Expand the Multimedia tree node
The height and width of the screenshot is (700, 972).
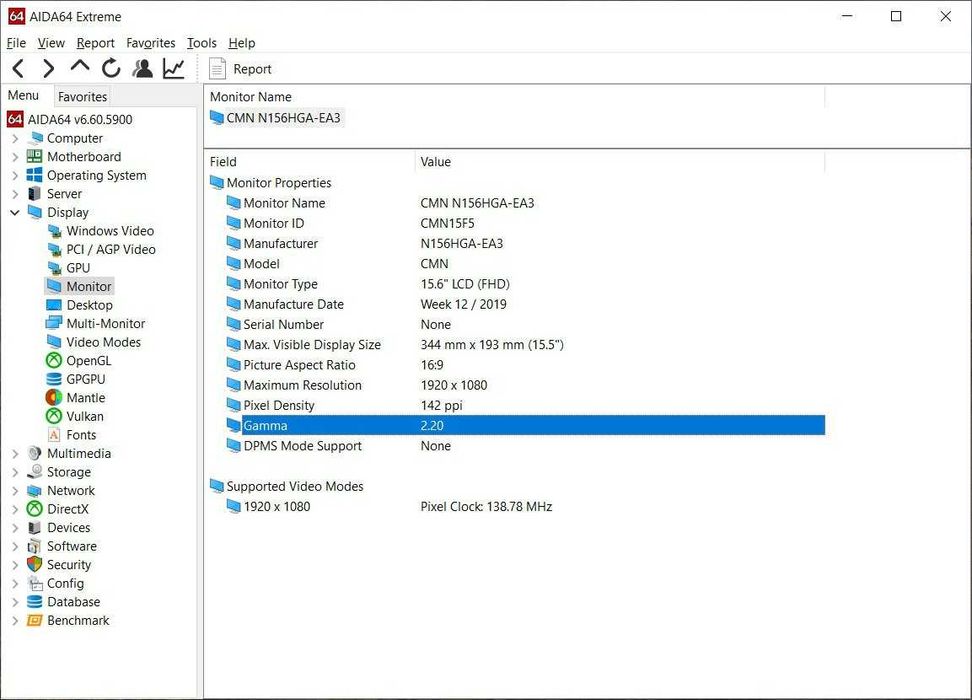pyautogui.click(x=15, y=454)
